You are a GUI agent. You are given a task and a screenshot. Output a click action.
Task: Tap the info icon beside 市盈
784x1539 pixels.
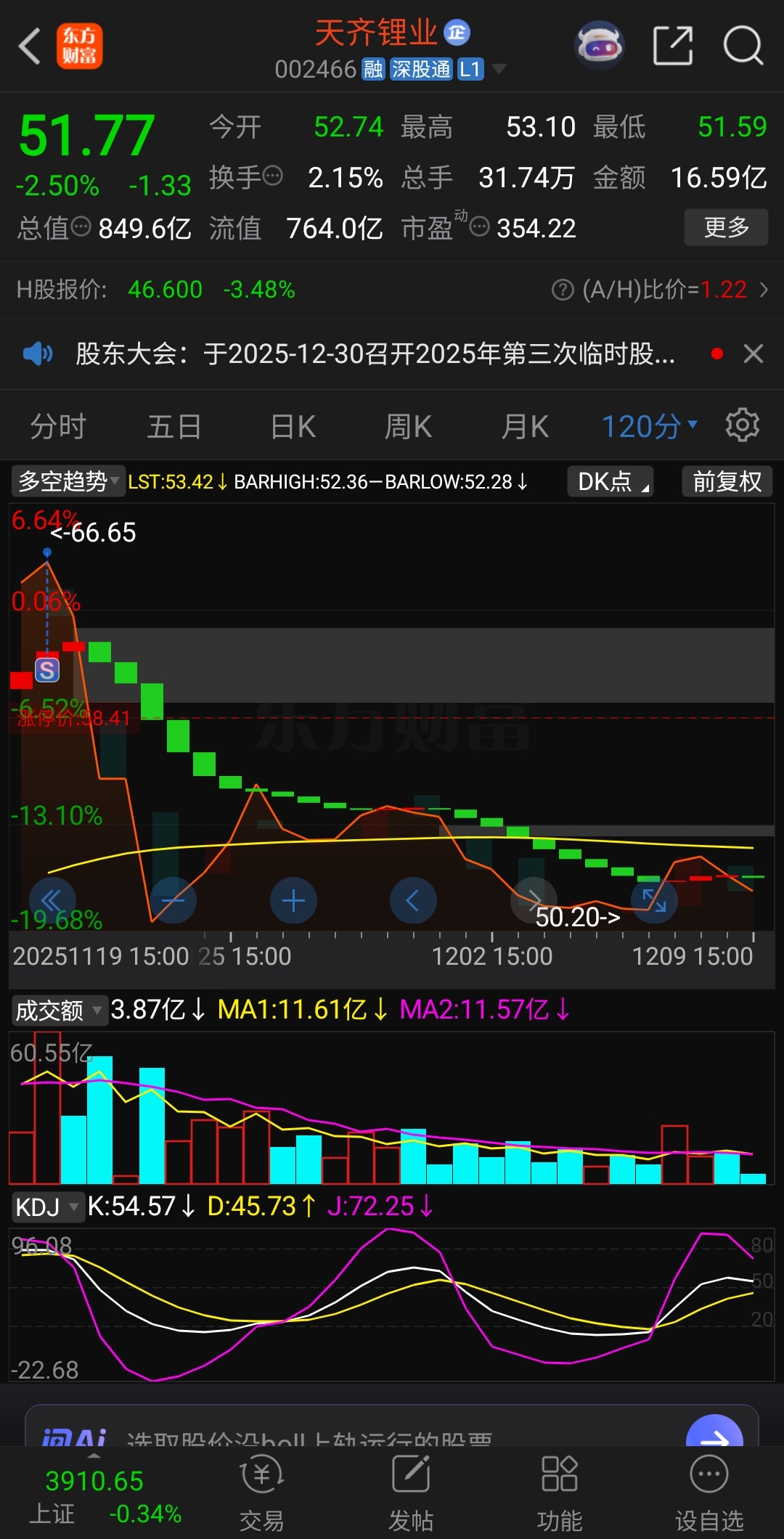[480, 228]
